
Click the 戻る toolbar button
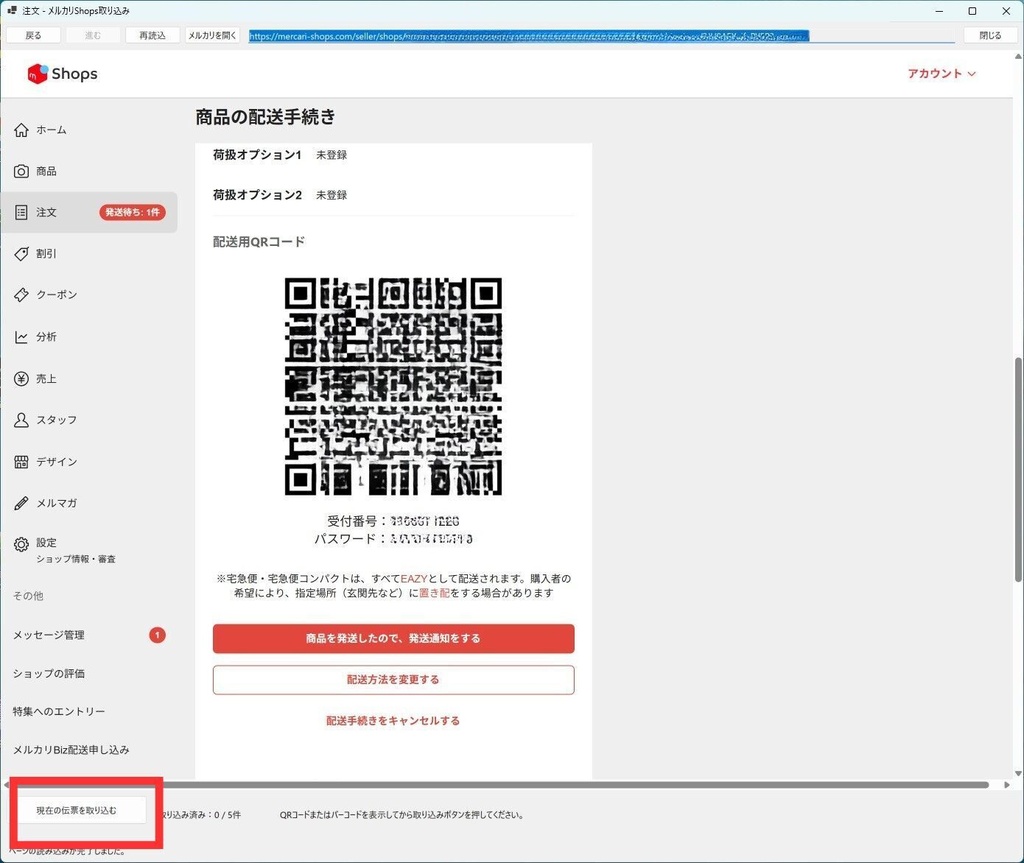tap(33, 35)
